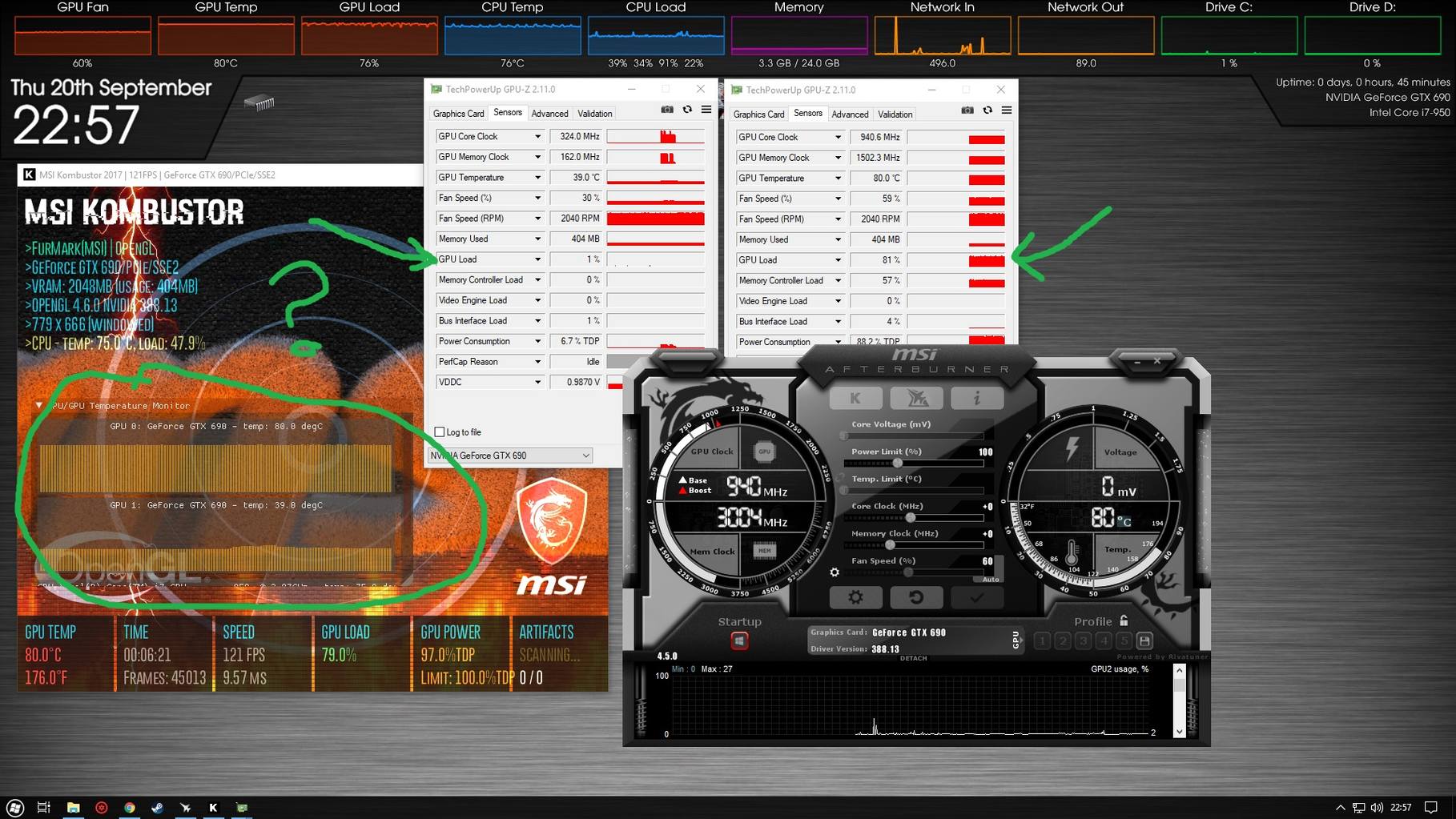Enable Log to file checkbox in GPU-Z
This screenshot has height=819, width=1456.
click(x=439, y=432)
